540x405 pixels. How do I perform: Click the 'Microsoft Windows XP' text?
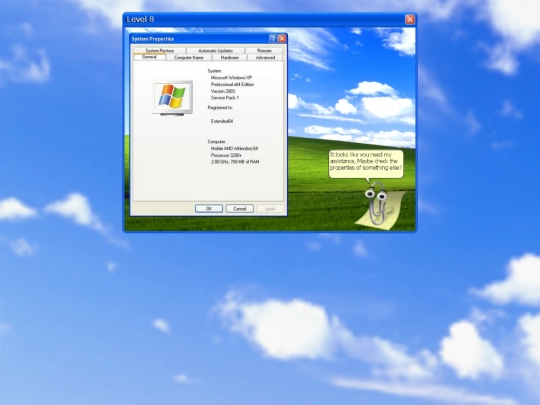pyautogui.click(x=231, y=78)
